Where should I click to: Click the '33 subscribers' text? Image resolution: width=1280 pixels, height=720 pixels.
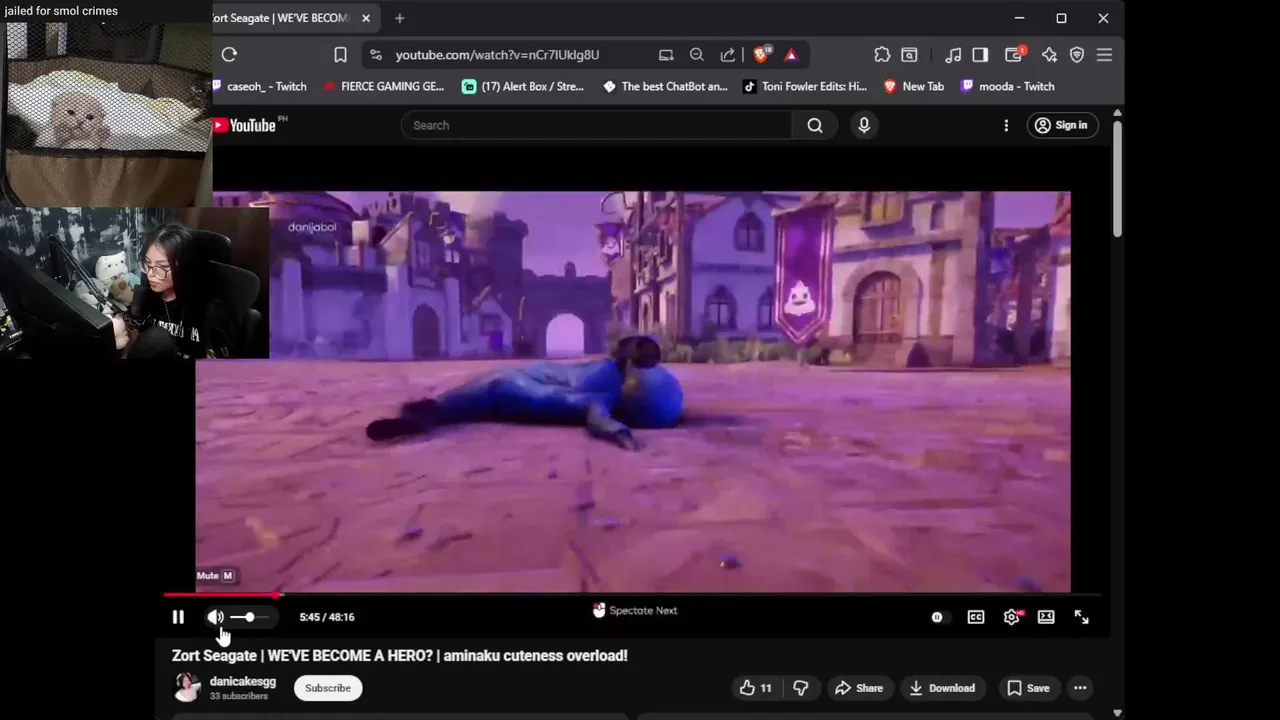[x=239, y=696]
